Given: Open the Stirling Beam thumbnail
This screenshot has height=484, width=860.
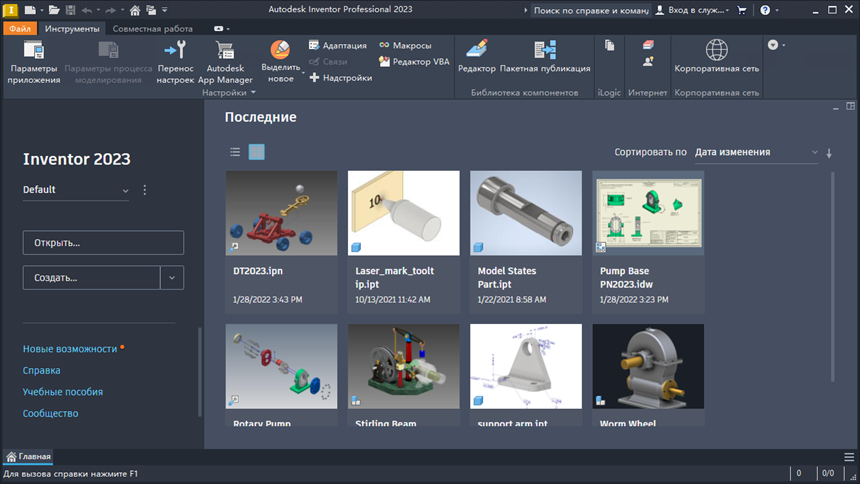Looking at the screenshot, I should [404, 366].
